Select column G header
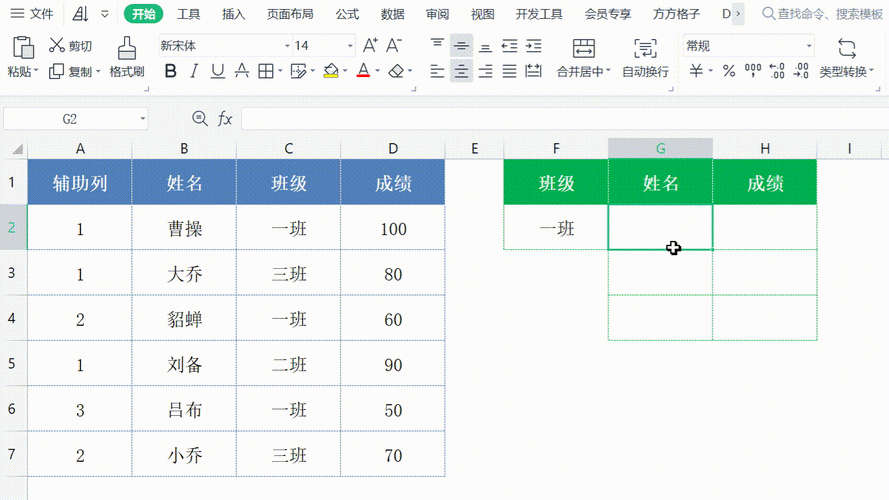This screenshot has height=500, width=889. click(661, 149)
